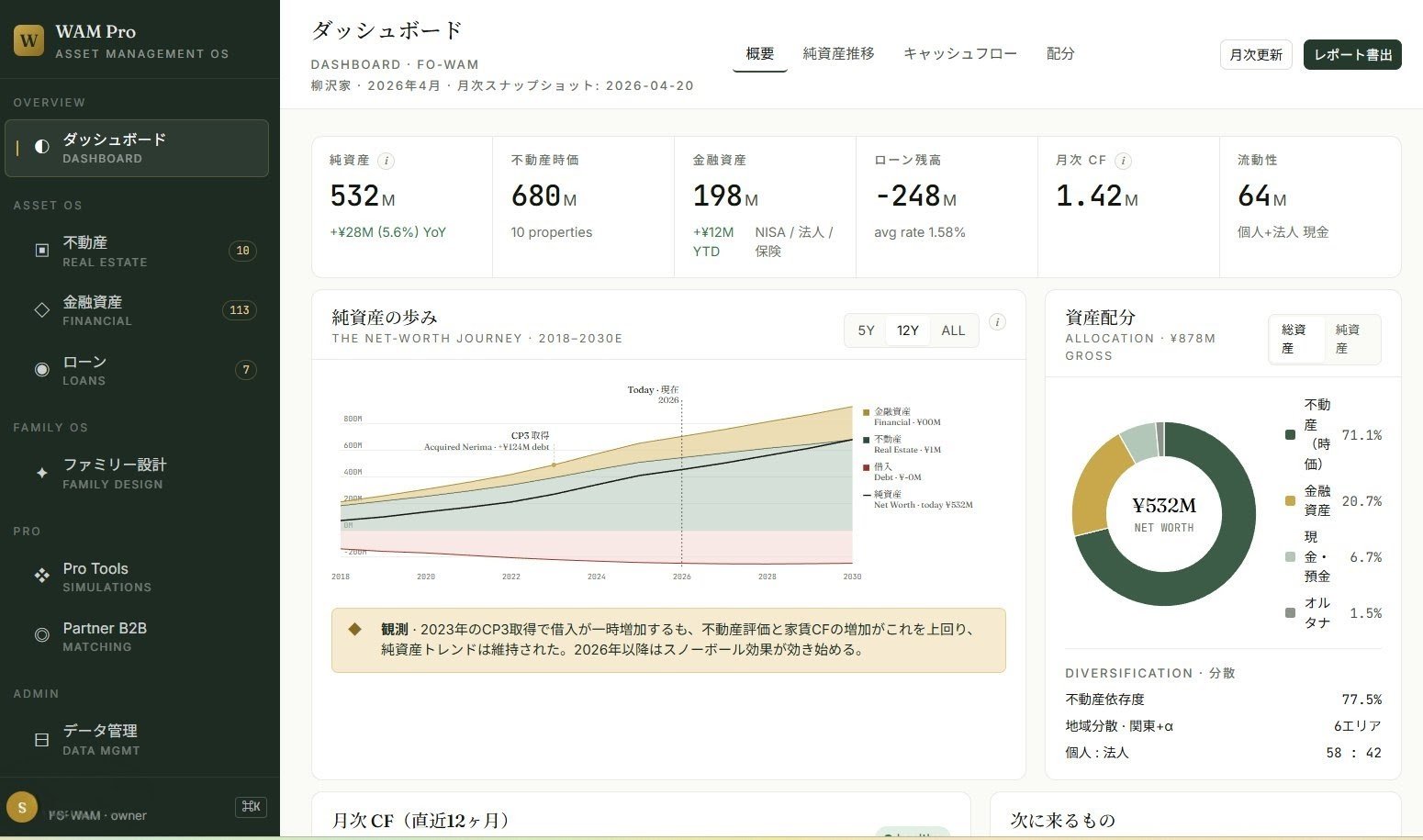Open Pro Tools simulations via its sparkle icon

click(x=41, y=576)
